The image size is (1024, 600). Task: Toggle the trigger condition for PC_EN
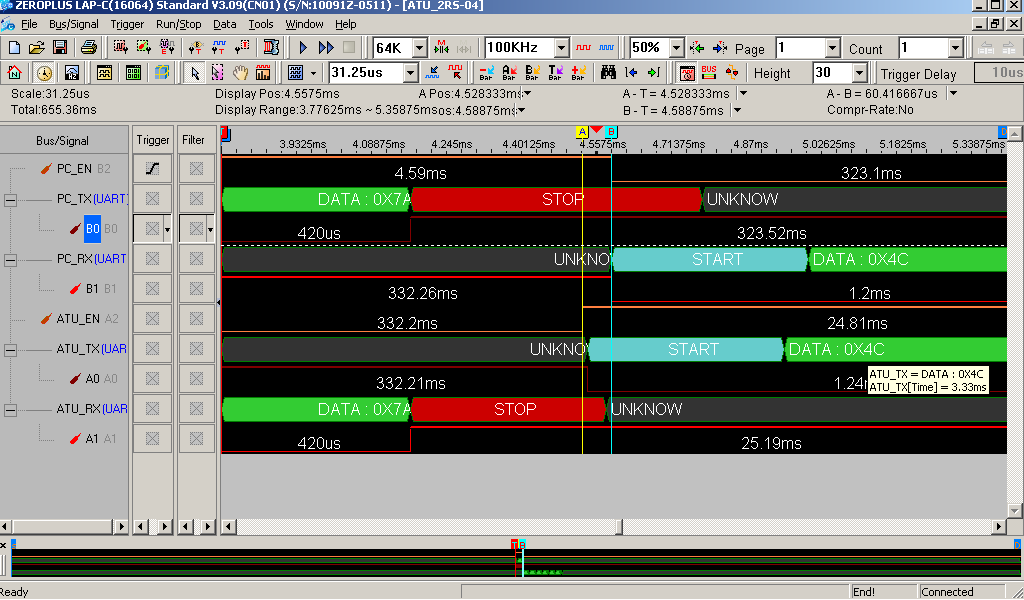[152, 169]
